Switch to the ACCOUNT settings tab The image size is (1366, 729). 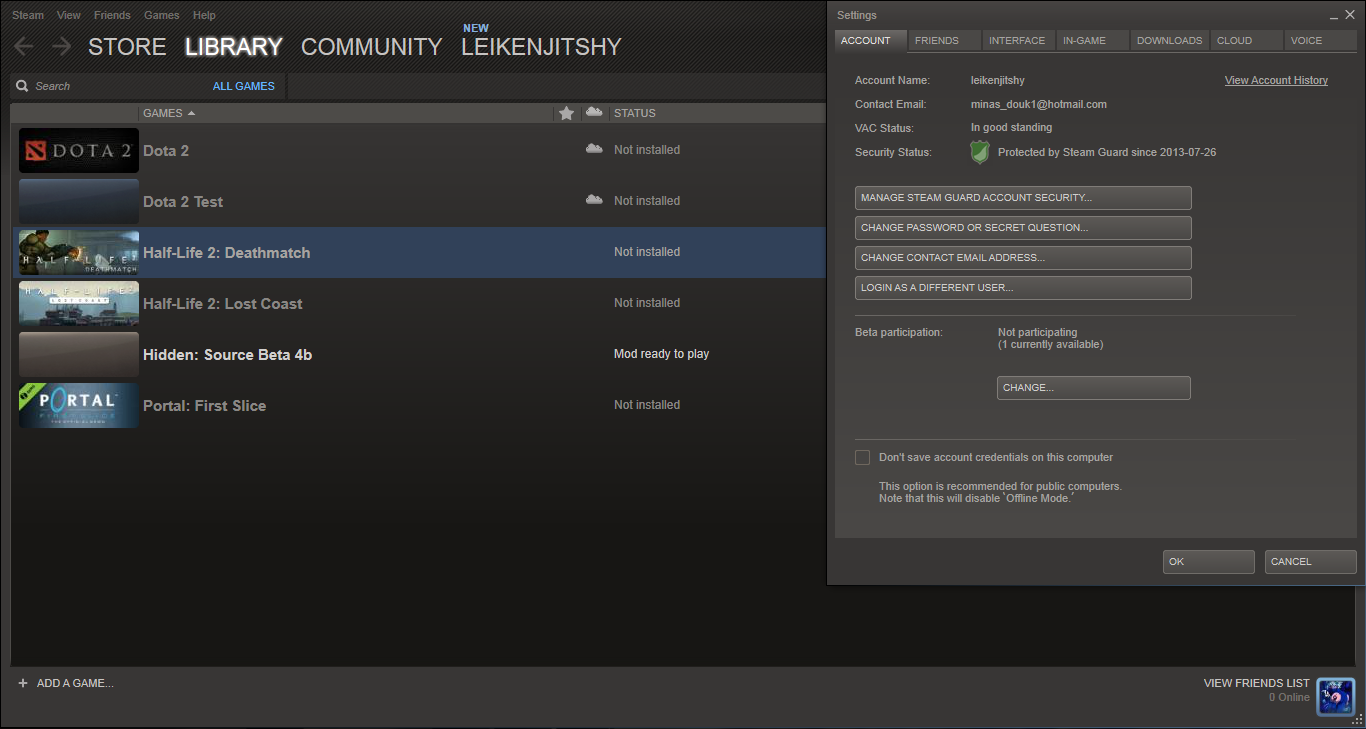(x=870, y=40)
